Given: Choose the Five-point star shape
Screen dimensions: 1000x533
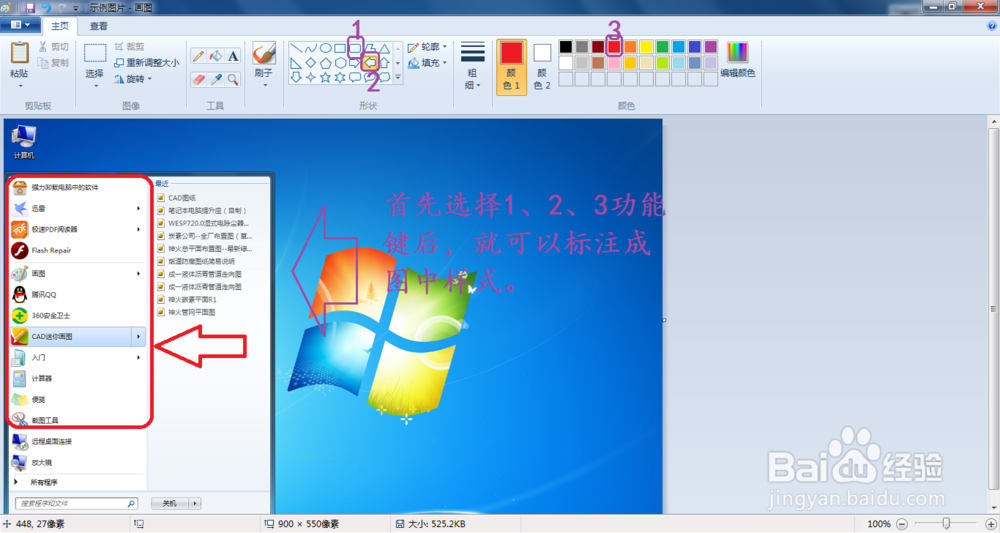Looking at the screenshot, I should coord(325,77).
